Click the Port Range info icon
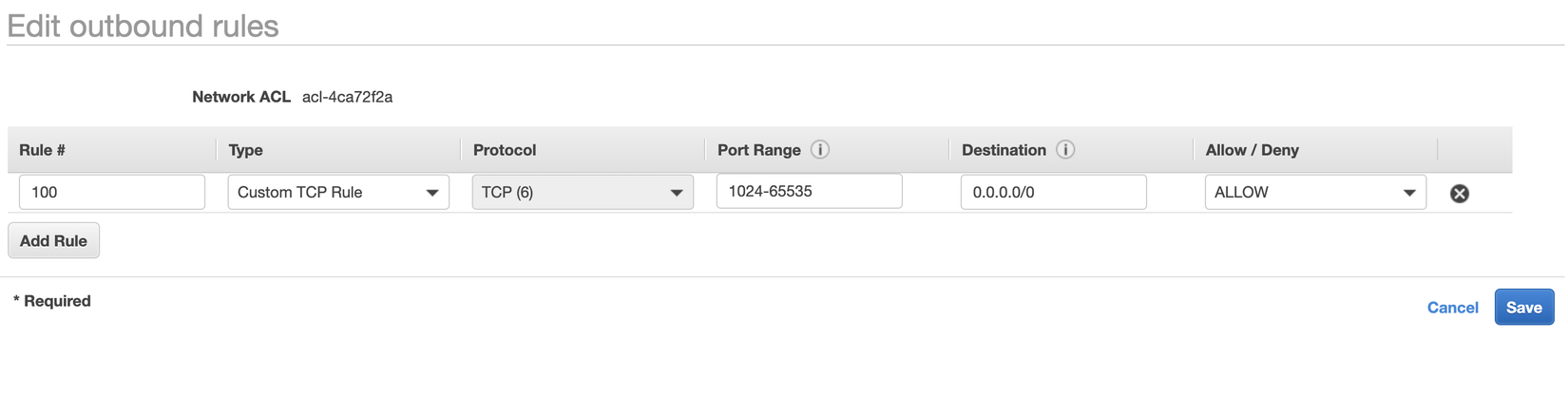This screenshot has height=414, width=1568. point(819,150)
